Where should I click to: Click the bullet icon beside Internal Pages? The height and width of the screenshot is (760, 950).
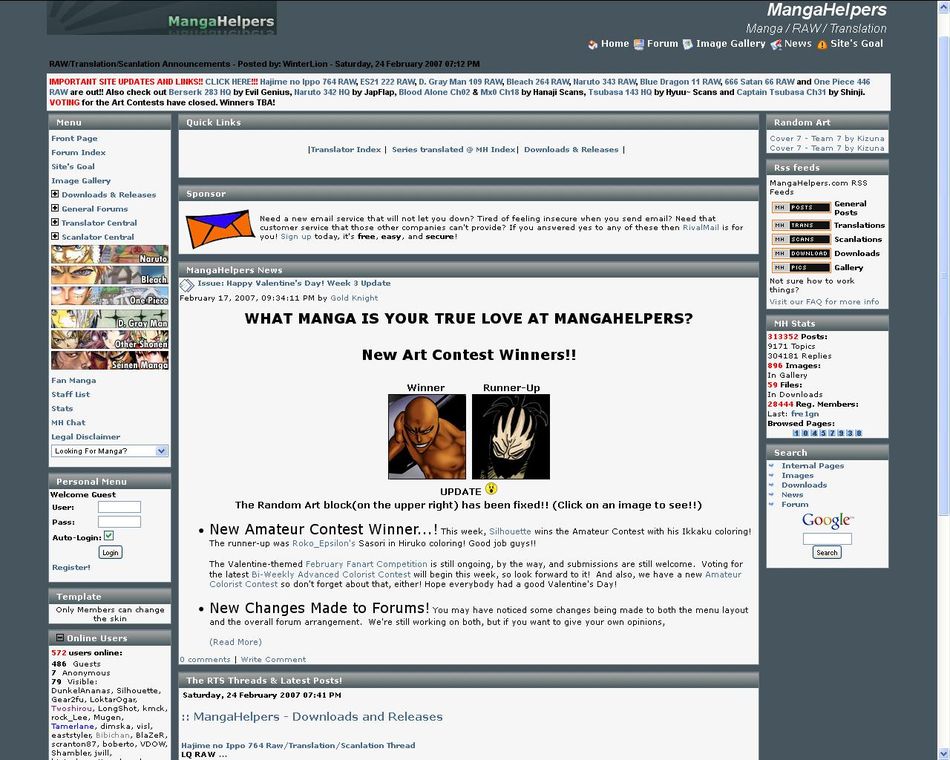pyautogui.click(x=771, y=465)
